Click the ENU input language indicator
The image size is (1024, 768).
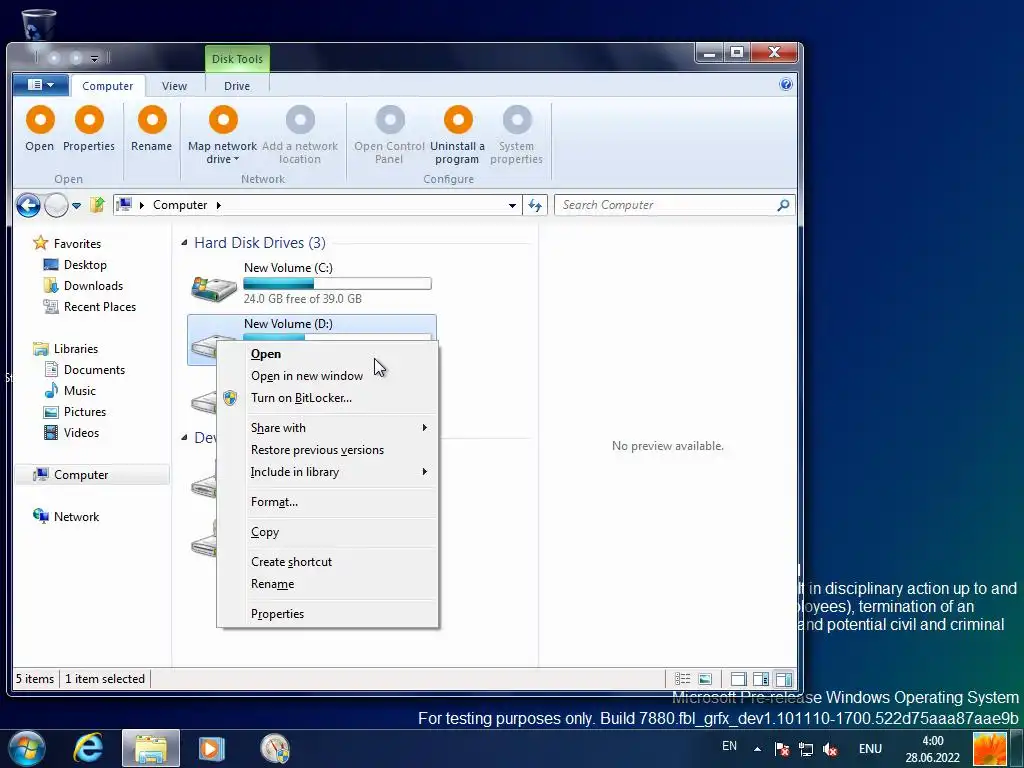click(x=870, y=749)
